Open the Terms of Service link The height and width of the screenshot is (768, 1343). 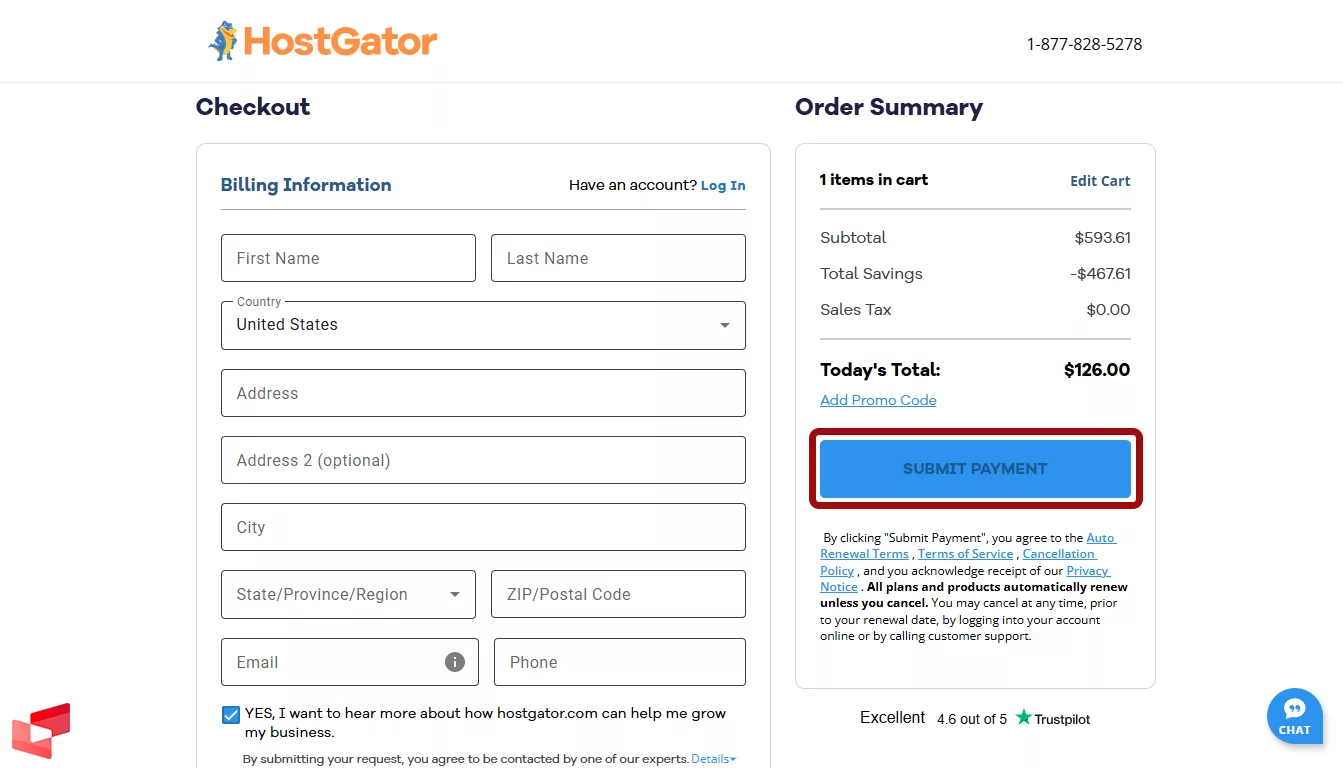point(965,553)
